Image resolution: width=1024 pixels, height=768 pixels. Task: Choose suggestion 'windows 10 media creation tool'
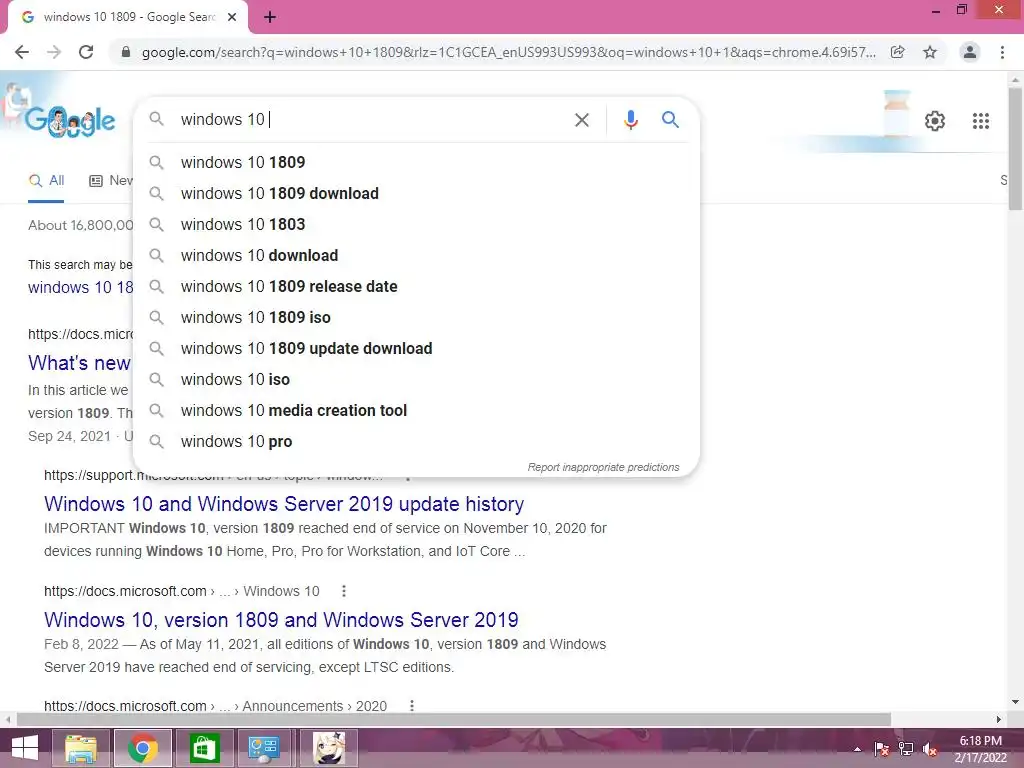pos(416,410)
